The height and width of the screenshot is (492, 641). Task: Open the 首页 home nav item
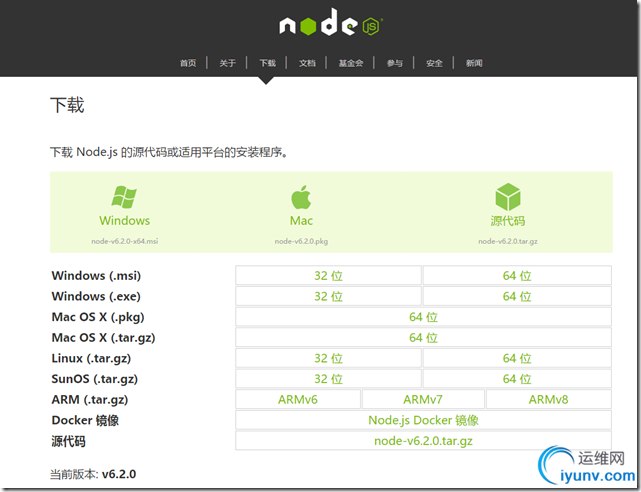pos(188,63)
